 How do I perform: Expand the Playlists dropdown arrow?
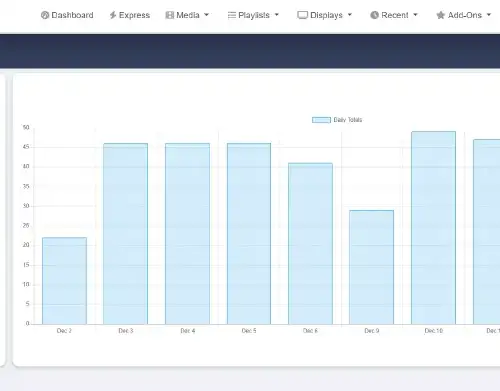tap(277, 15)
